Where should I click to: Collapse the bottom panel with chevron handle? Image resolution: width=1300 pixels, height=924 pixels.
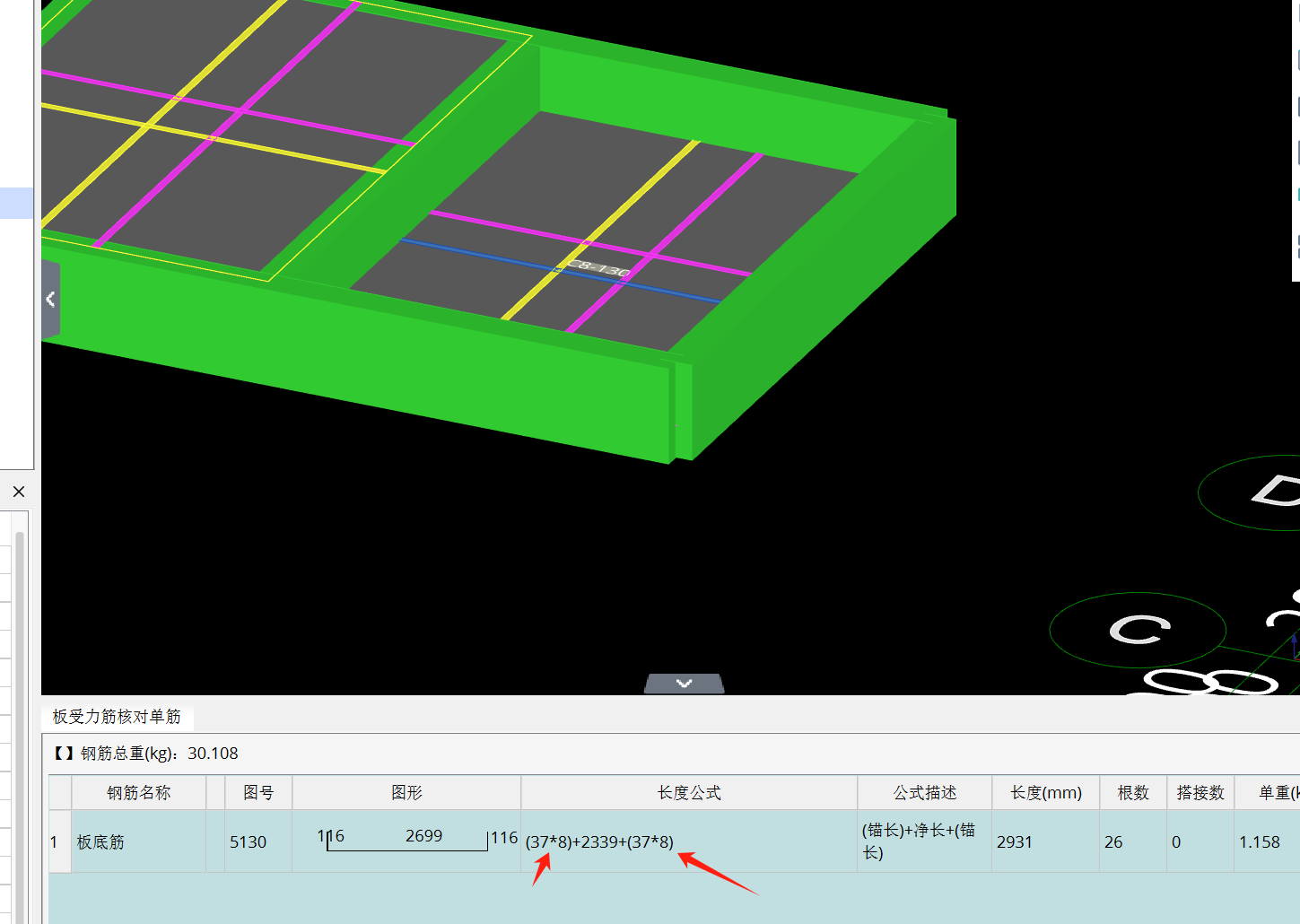click(x=684, y=684)
